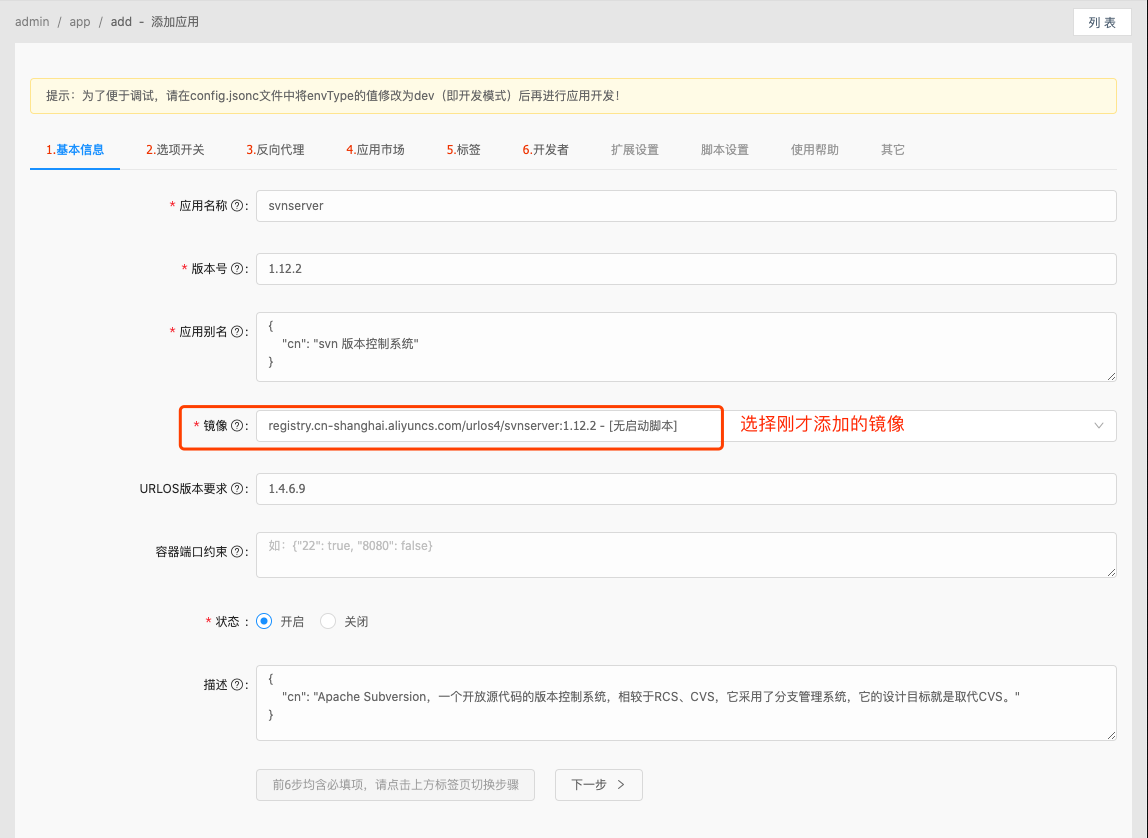Click the 版本号 input field
This screenshot has width=1148, height=838.
(686, 269)
